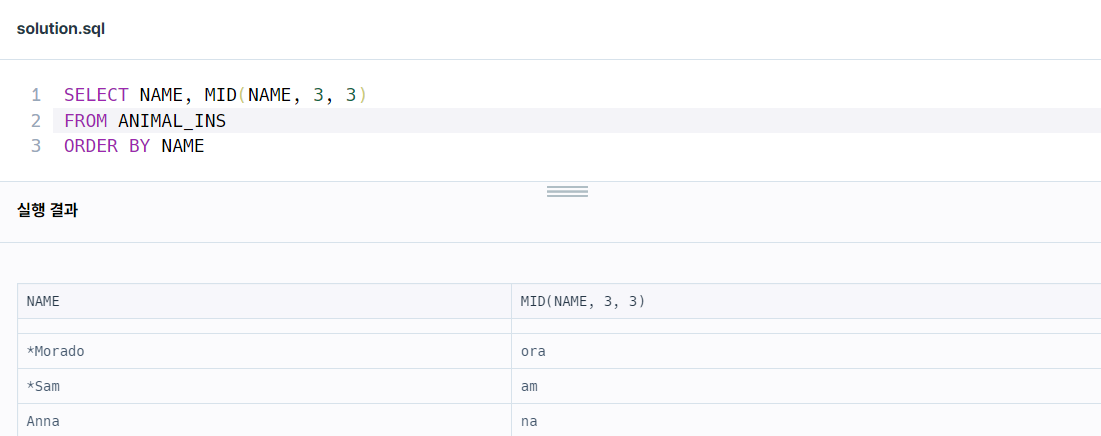Select the ora result cell
Image resolution: width=1101 pixels, height=436 pixels.
806,351
